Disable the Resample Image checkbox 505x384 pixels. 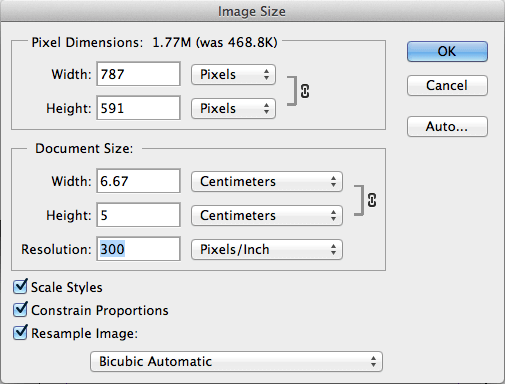tap(20, 333)
